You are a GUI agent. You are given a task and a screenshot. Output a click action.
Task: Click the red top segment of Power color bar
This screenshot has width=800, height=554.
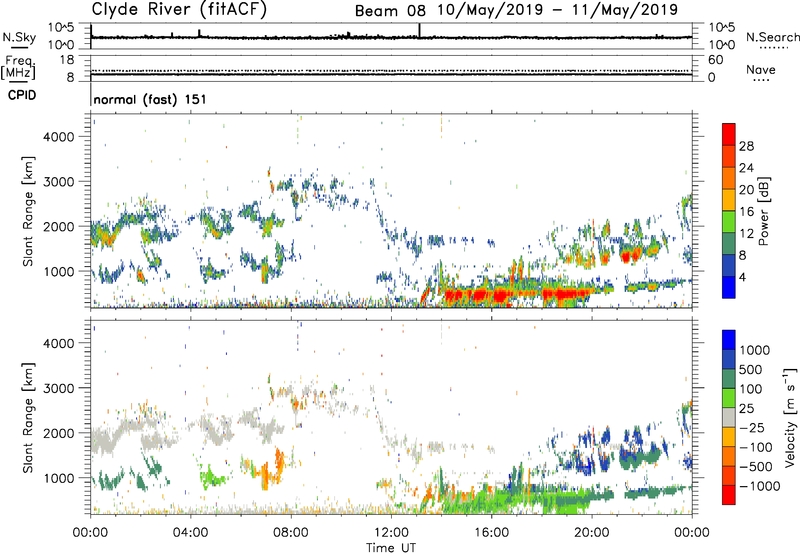(x=729, y=134)
